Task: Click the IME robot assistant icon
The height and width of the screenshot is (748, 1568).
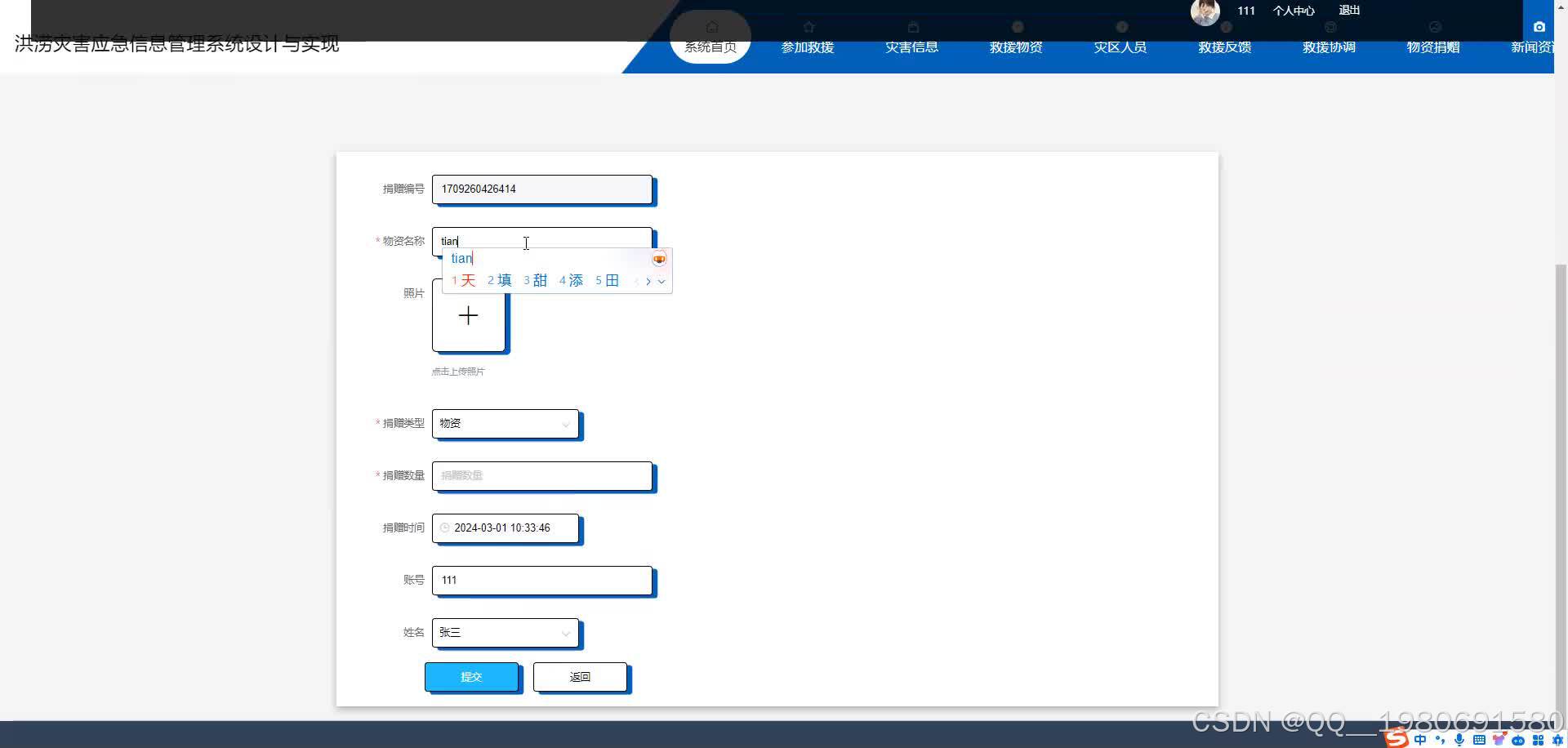Action: 1518,740
